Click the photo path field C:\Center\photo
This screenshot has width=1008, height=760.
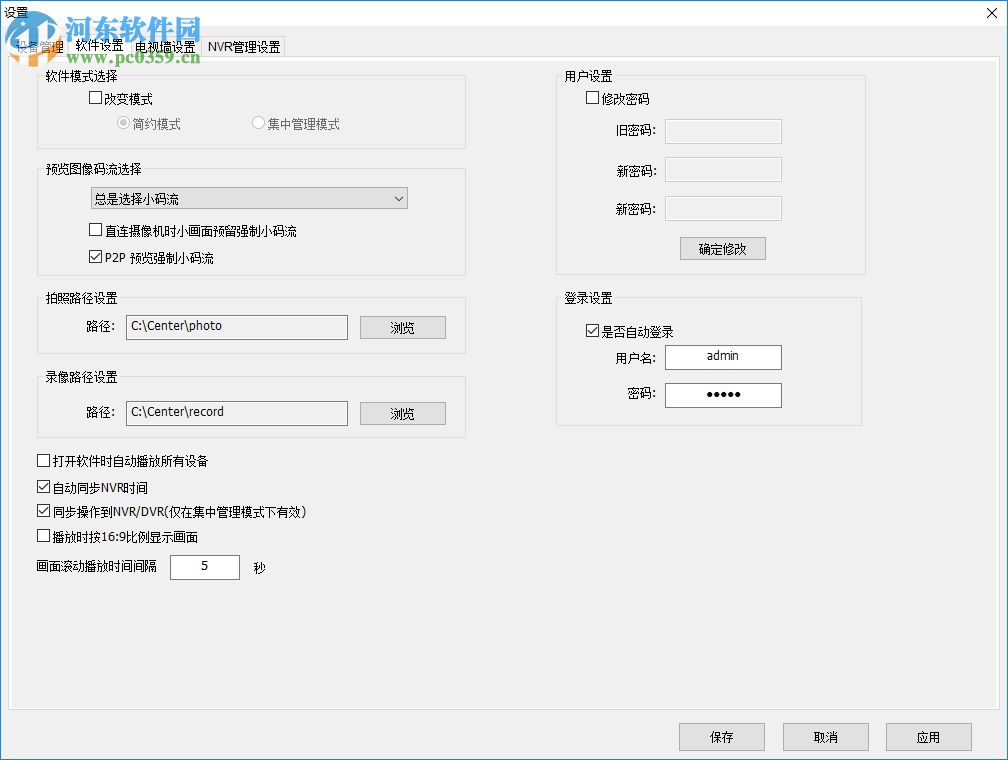[x=237, y=327]
